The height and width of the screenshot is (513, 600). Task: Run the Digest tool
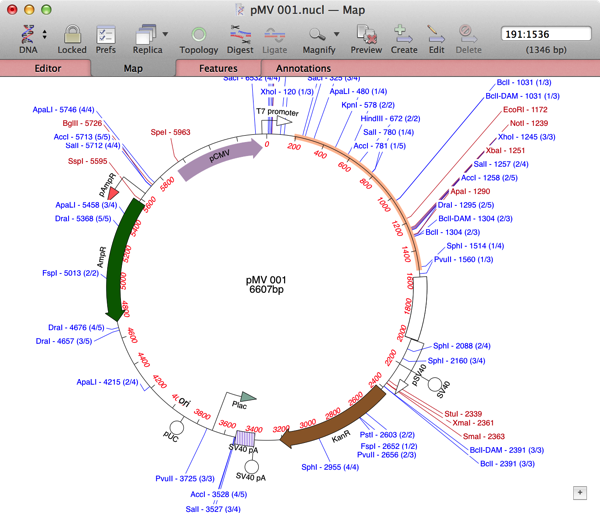[x=240, y=34]
